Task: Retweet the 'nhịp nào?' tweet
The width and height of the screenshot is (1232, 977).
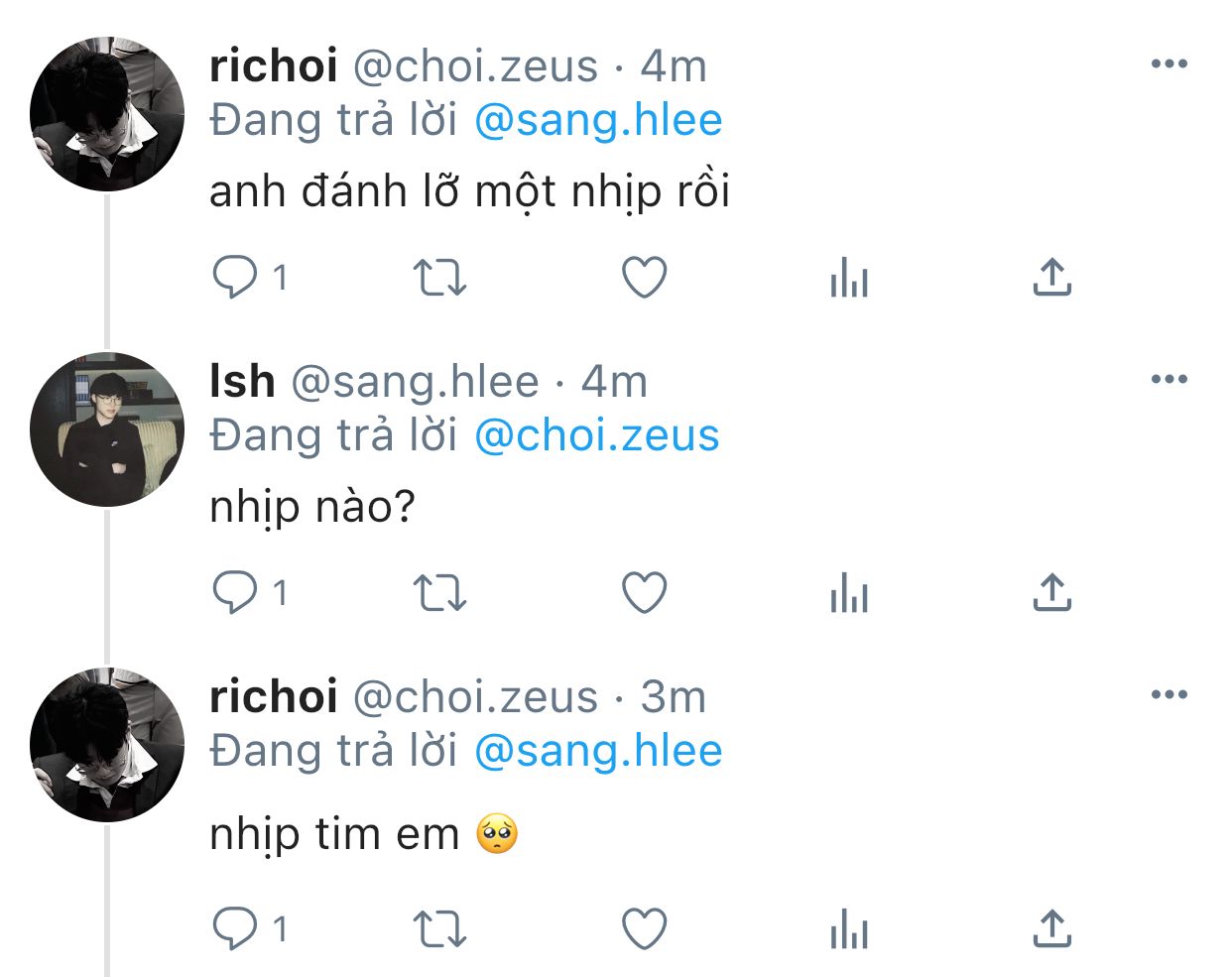Action: [439, 593]
